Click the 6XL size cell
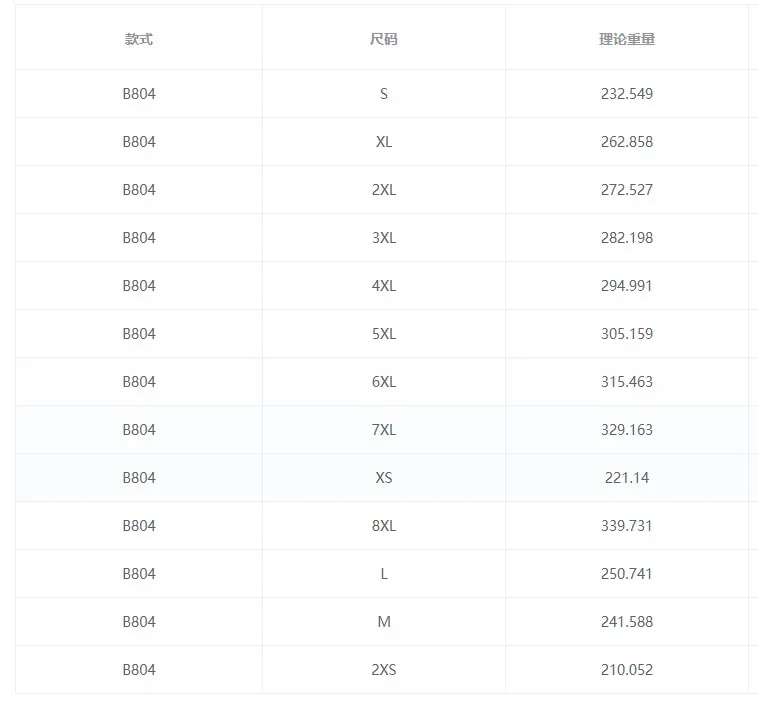Screen dimensions: 758x708 384,382
